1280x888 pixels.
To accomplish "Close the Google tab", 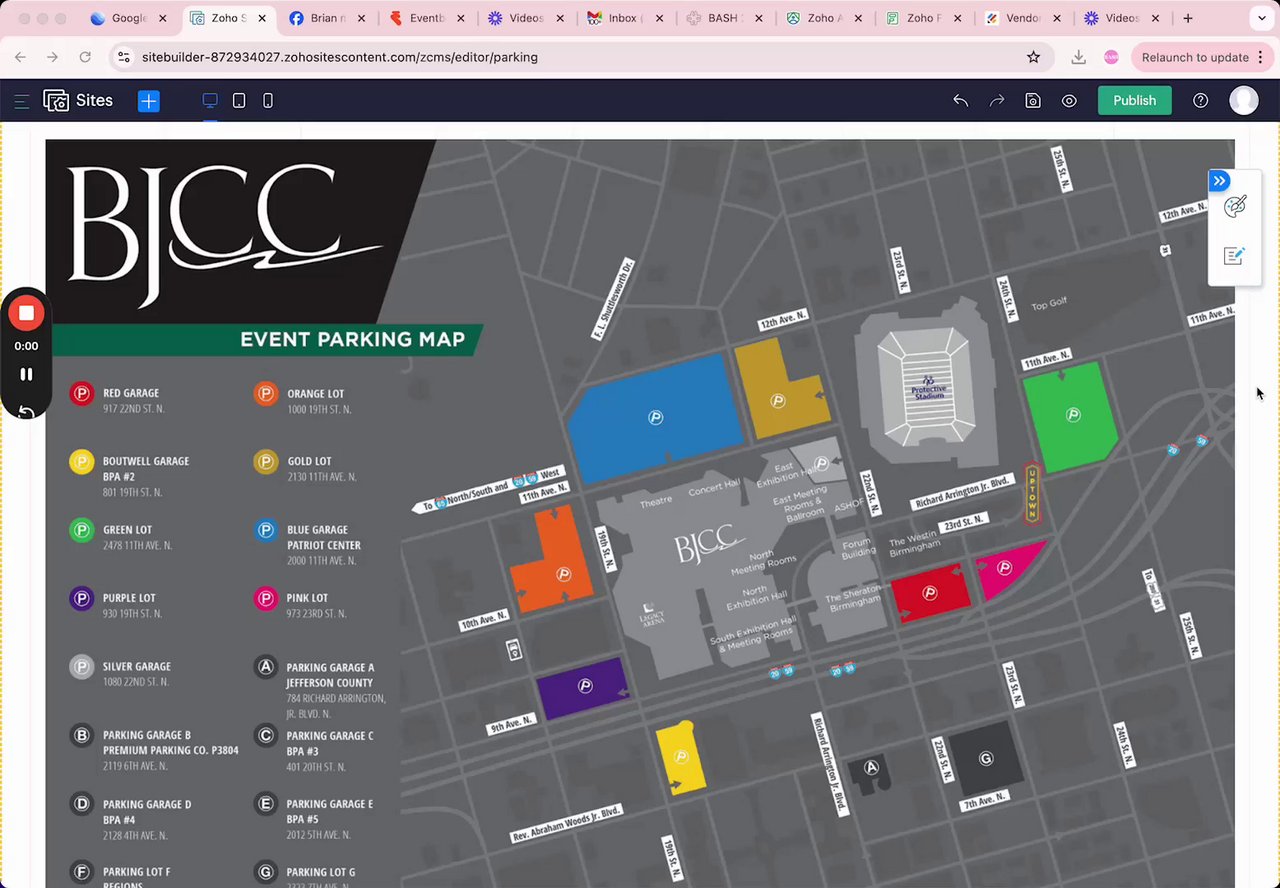I will point(163,18).
